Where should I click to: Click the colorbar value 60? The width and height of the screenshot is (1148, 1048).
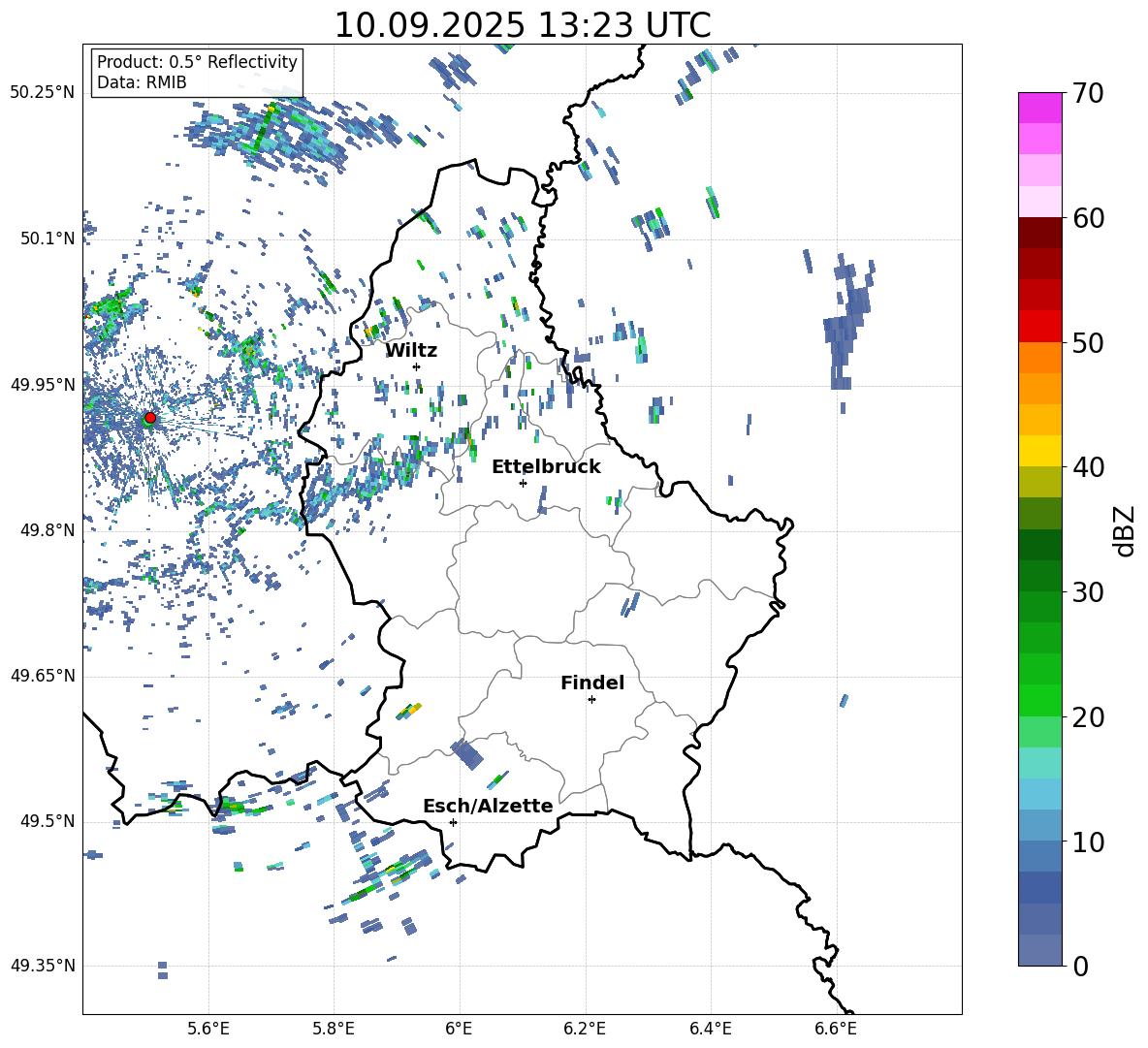point(1088,218)
